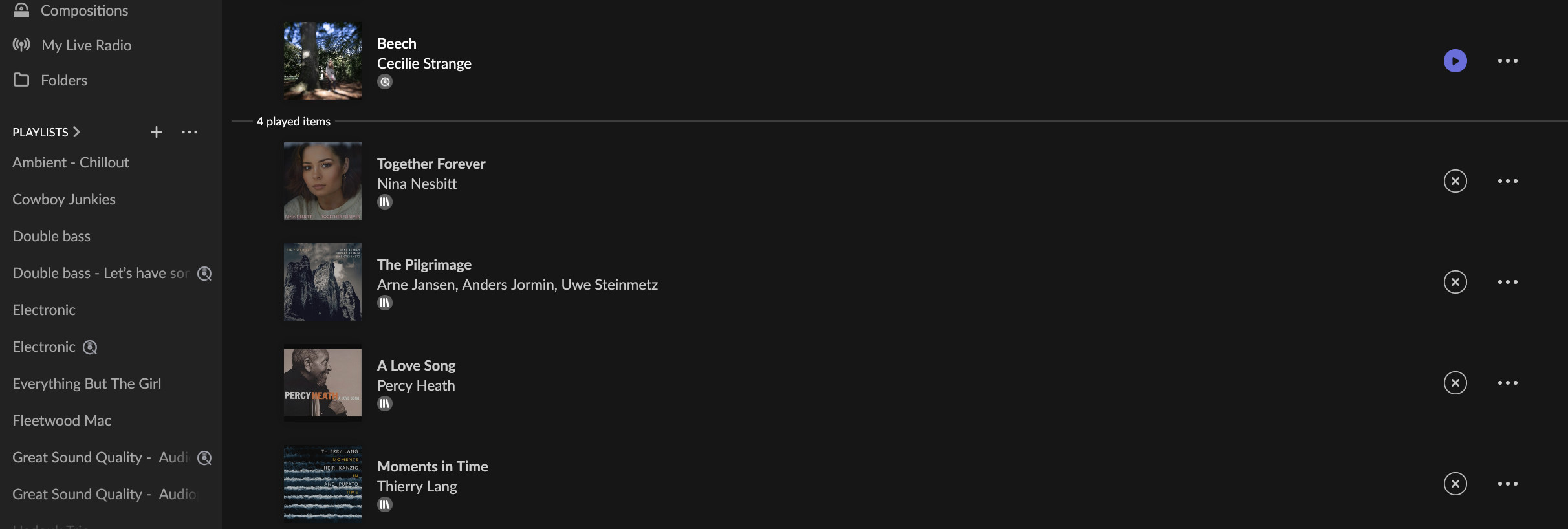Image resolution: width=1568 pixels, height=529 pixels.
Task: Add a new playlist with plus icon
Action: [157, 132]
